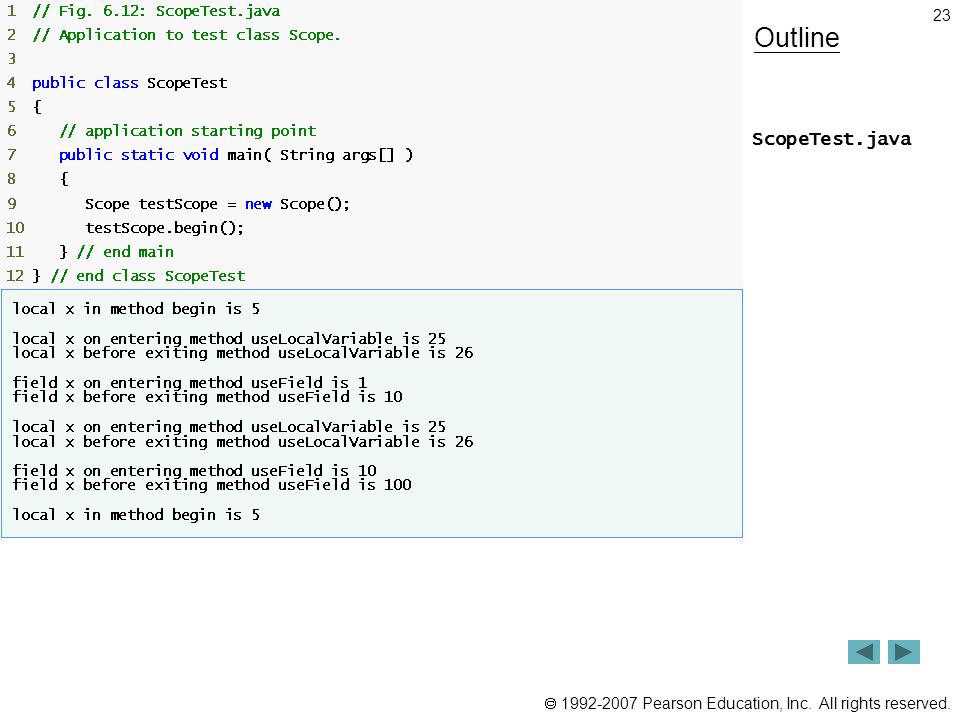960x720 pixels.
Task: Go to the previous slide with back arrow
Action: coord(863,652)
